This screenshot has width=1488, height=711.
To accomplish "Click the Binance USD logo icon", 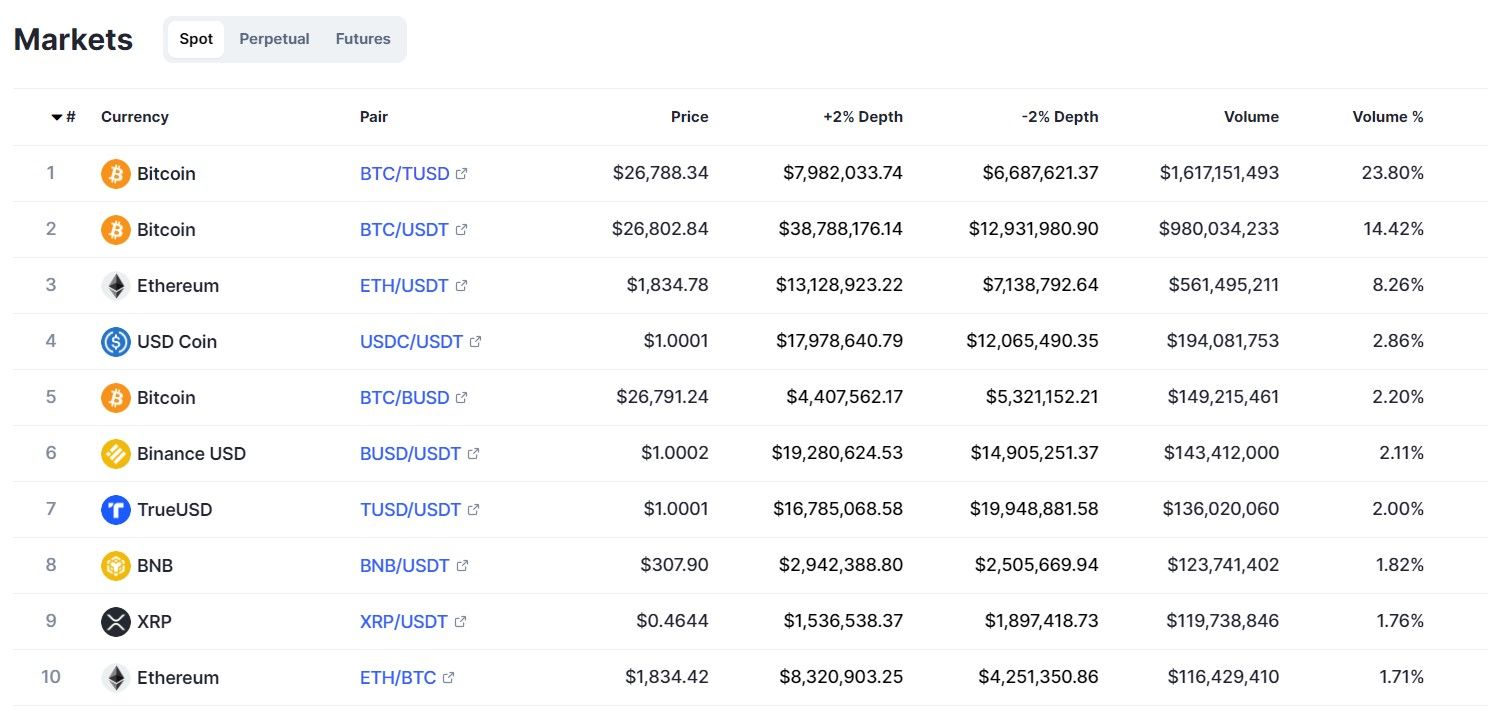I will click(116, 454).
